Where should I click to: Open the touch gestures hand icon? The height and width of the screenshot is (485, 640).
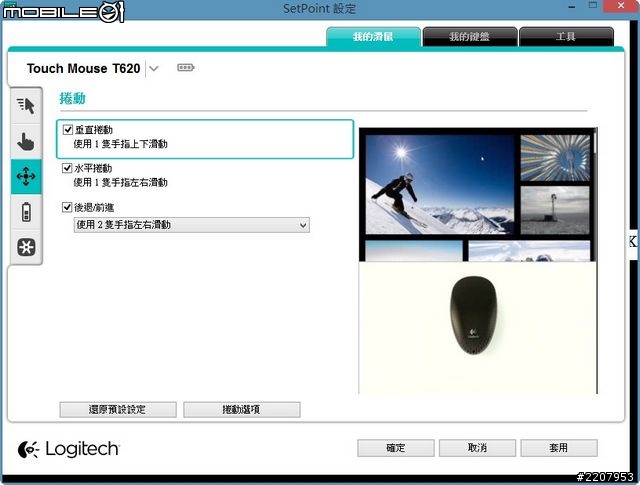(x=26, y=141)
